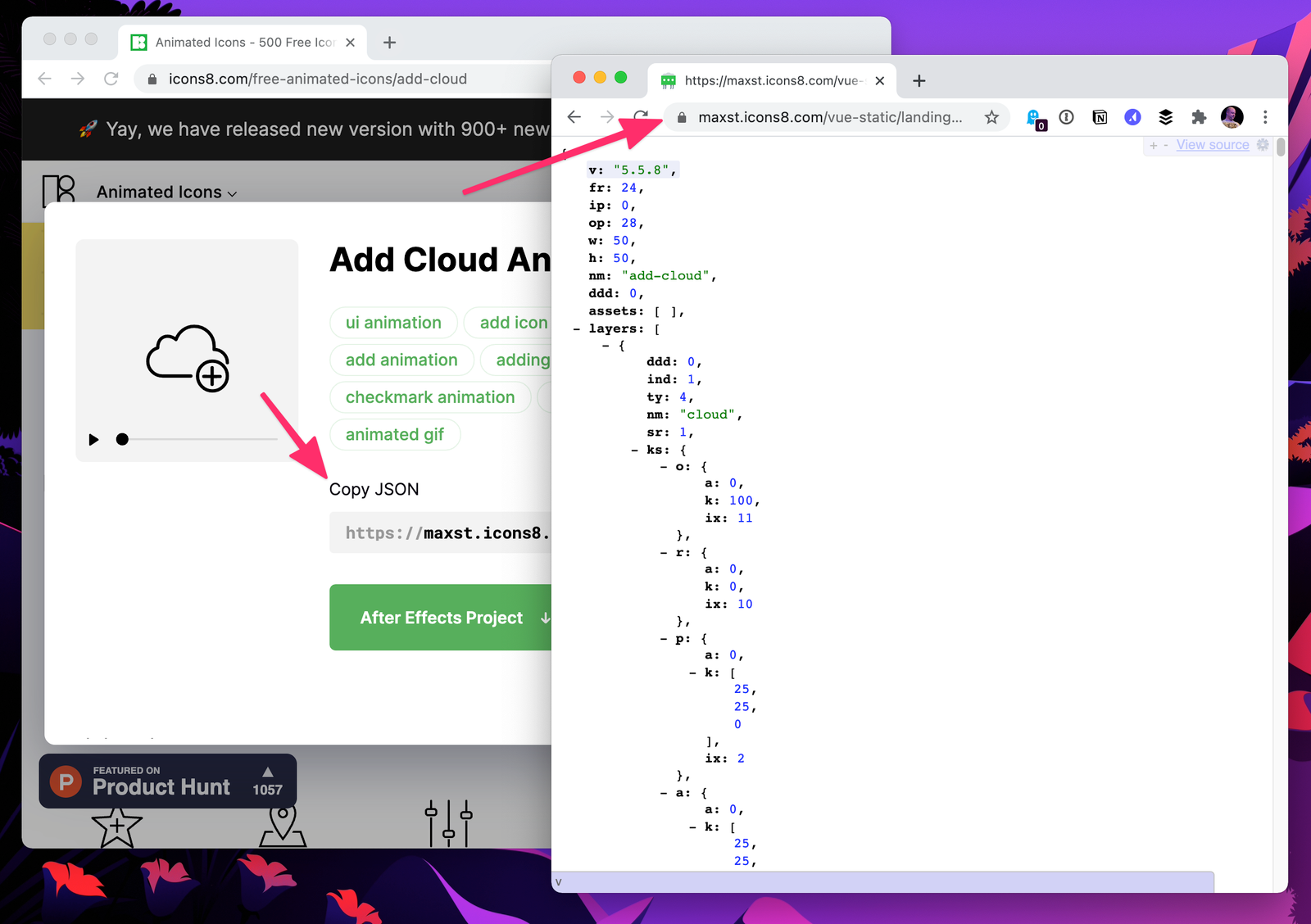1311x924 pixels.
Task: Click the lock icon in icons8.com address bar
Action: pos(152,79)
